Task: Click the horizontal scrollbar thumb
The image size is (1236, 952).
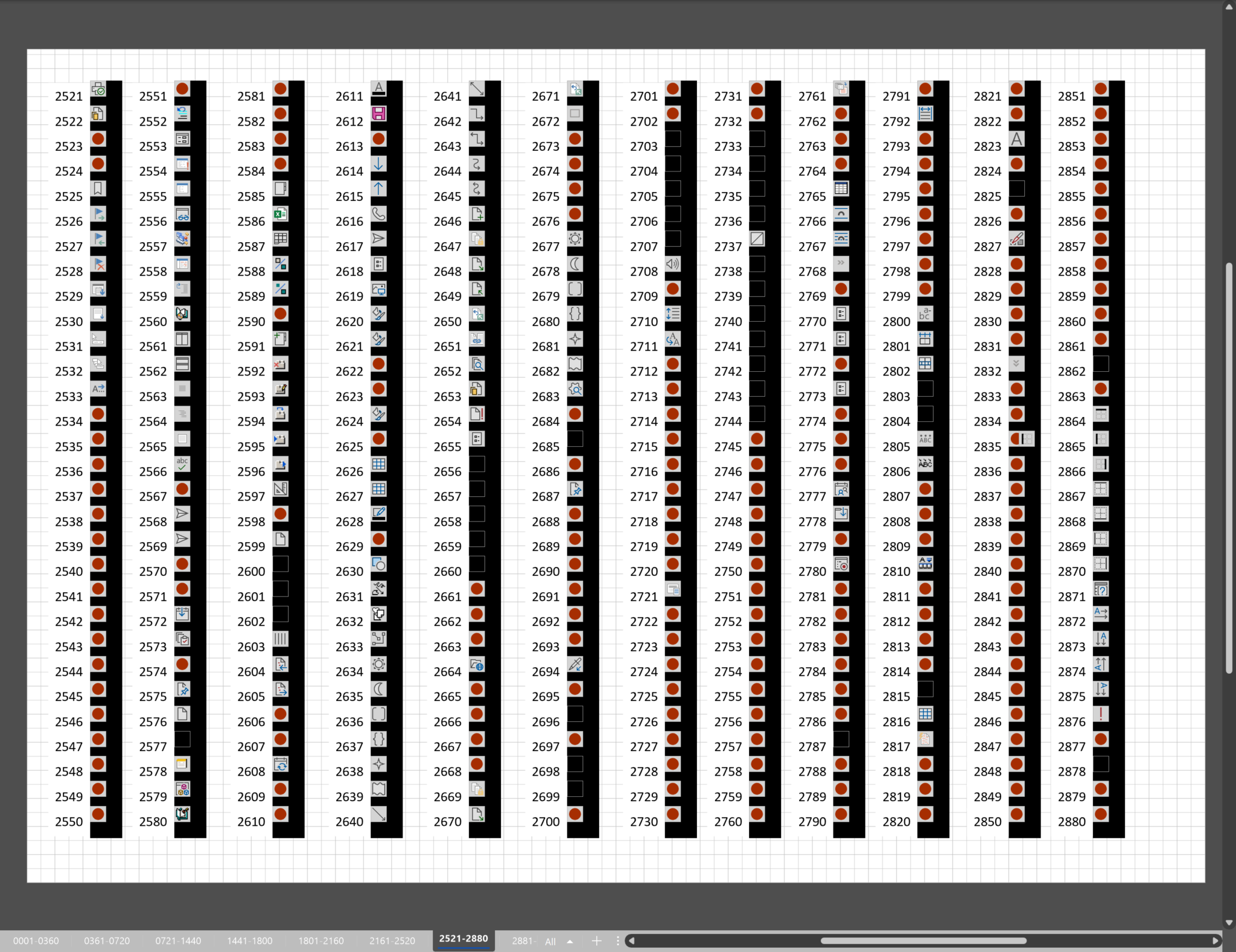Action: (923, 941)
